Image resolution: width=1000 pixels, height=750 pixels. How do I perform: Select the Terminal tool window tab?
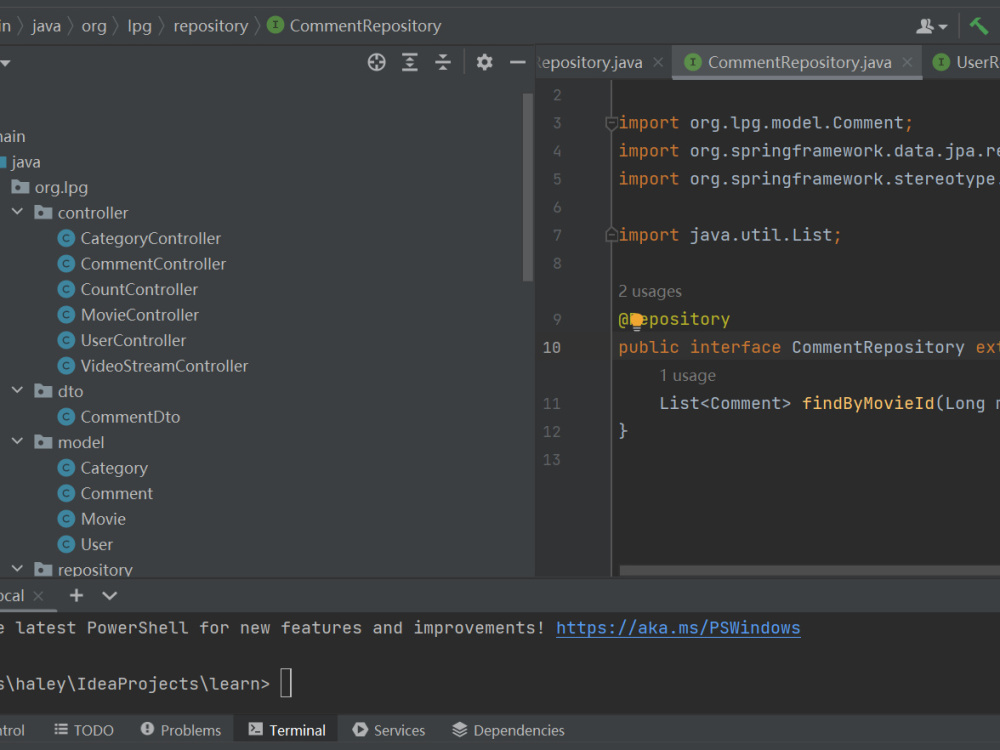[287, 730]
